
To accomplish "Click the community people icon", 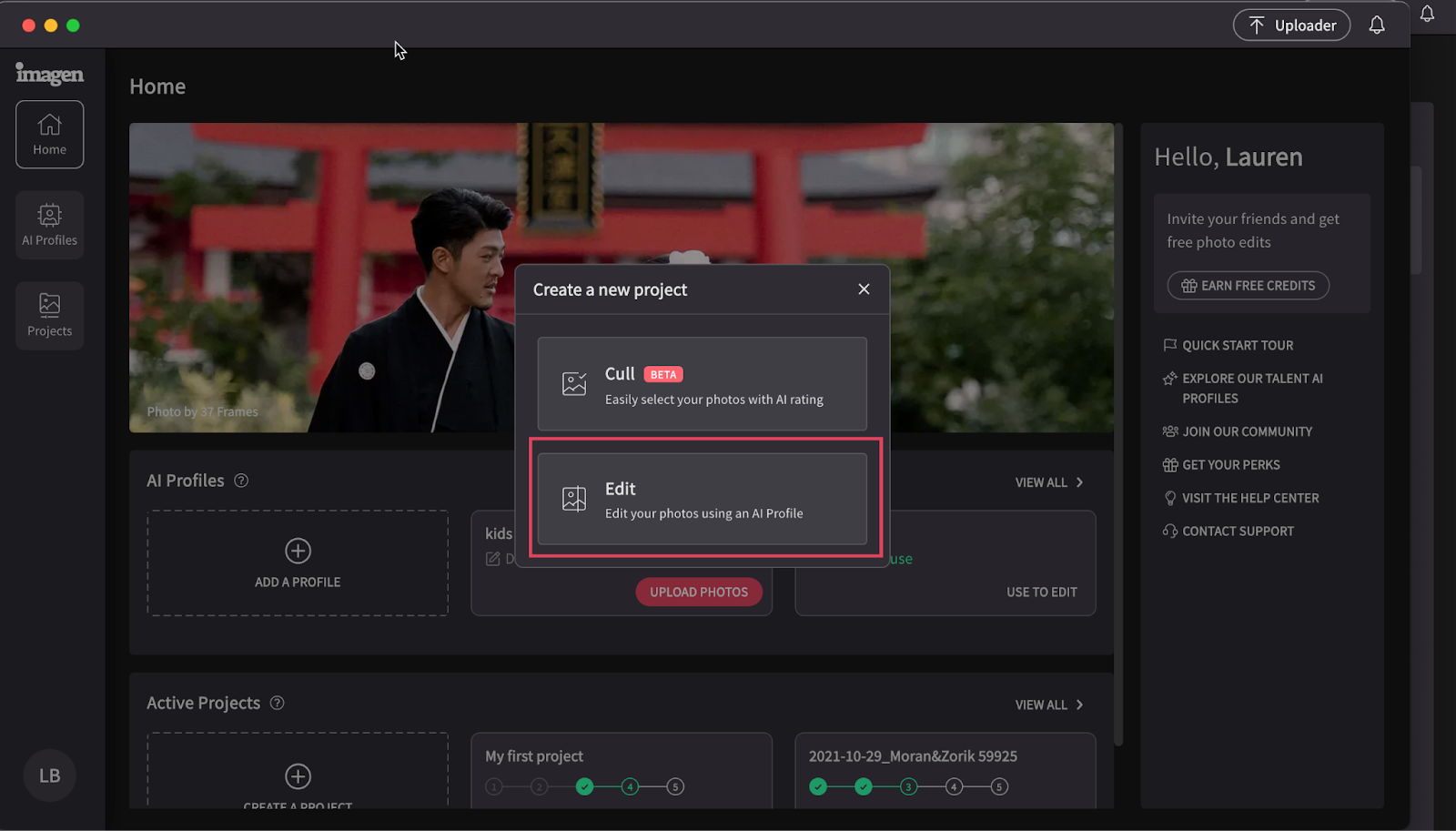I will click(x=1170, y=431).
